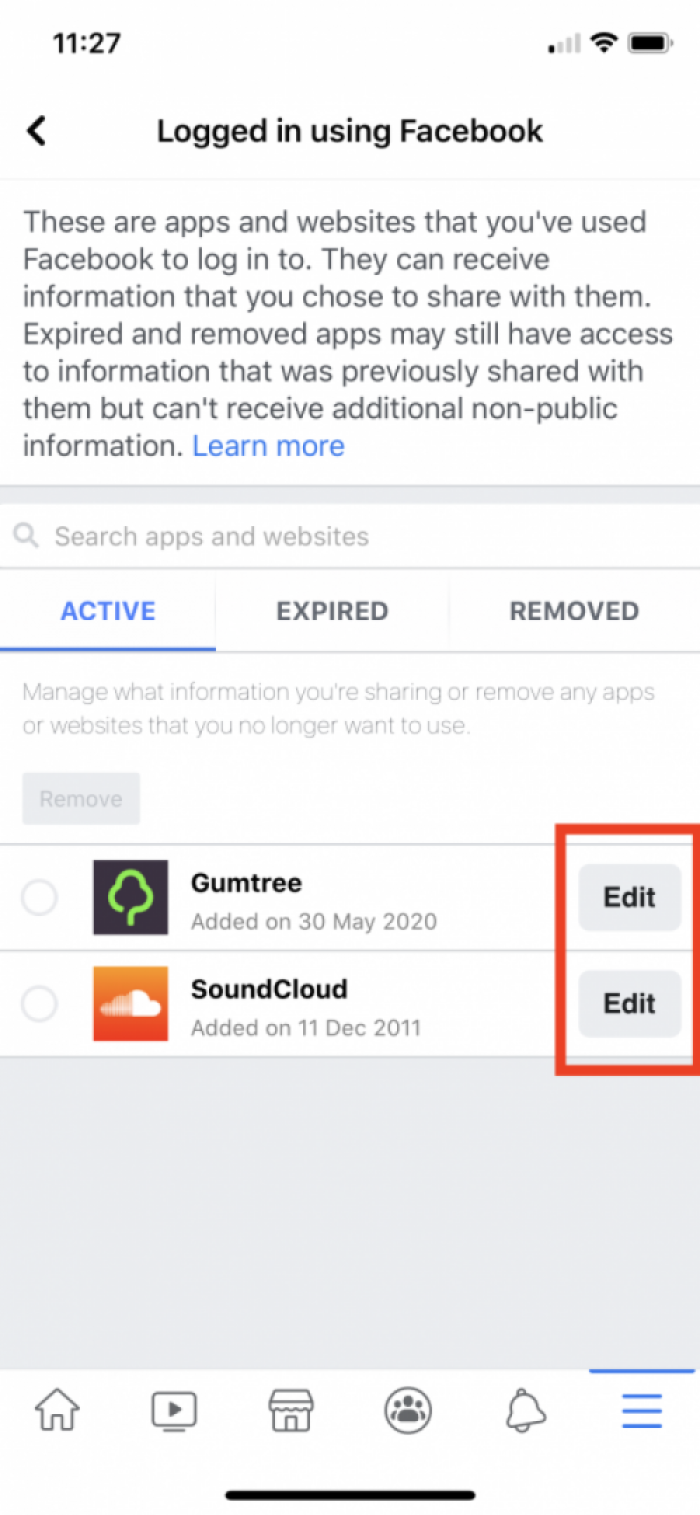Select the ACTIVE tab
700x1515 pixels.
108,611
